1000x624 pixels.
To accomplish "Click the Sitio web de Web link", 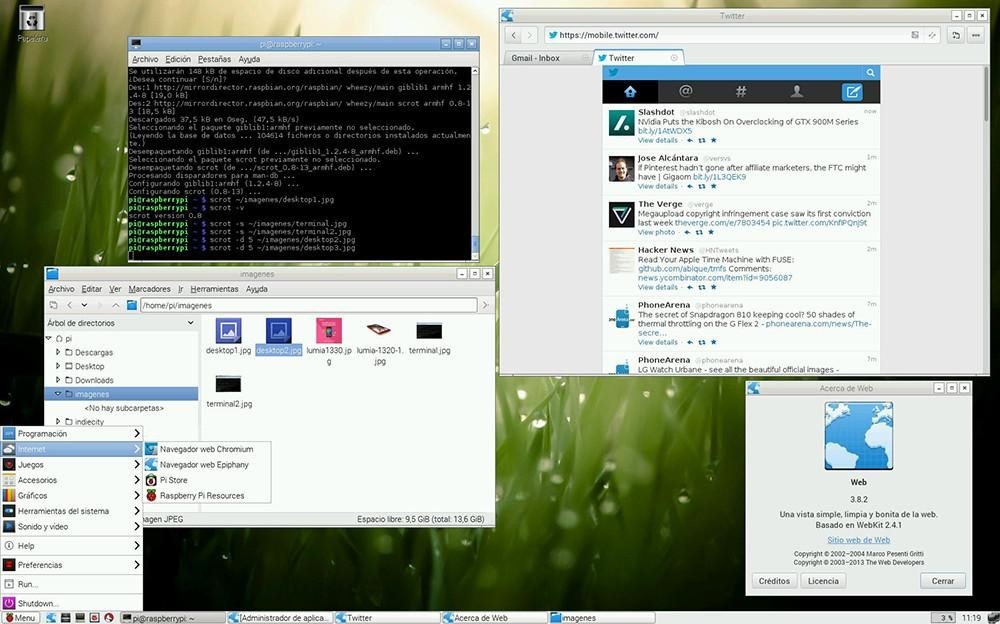I will pos(858,539).
